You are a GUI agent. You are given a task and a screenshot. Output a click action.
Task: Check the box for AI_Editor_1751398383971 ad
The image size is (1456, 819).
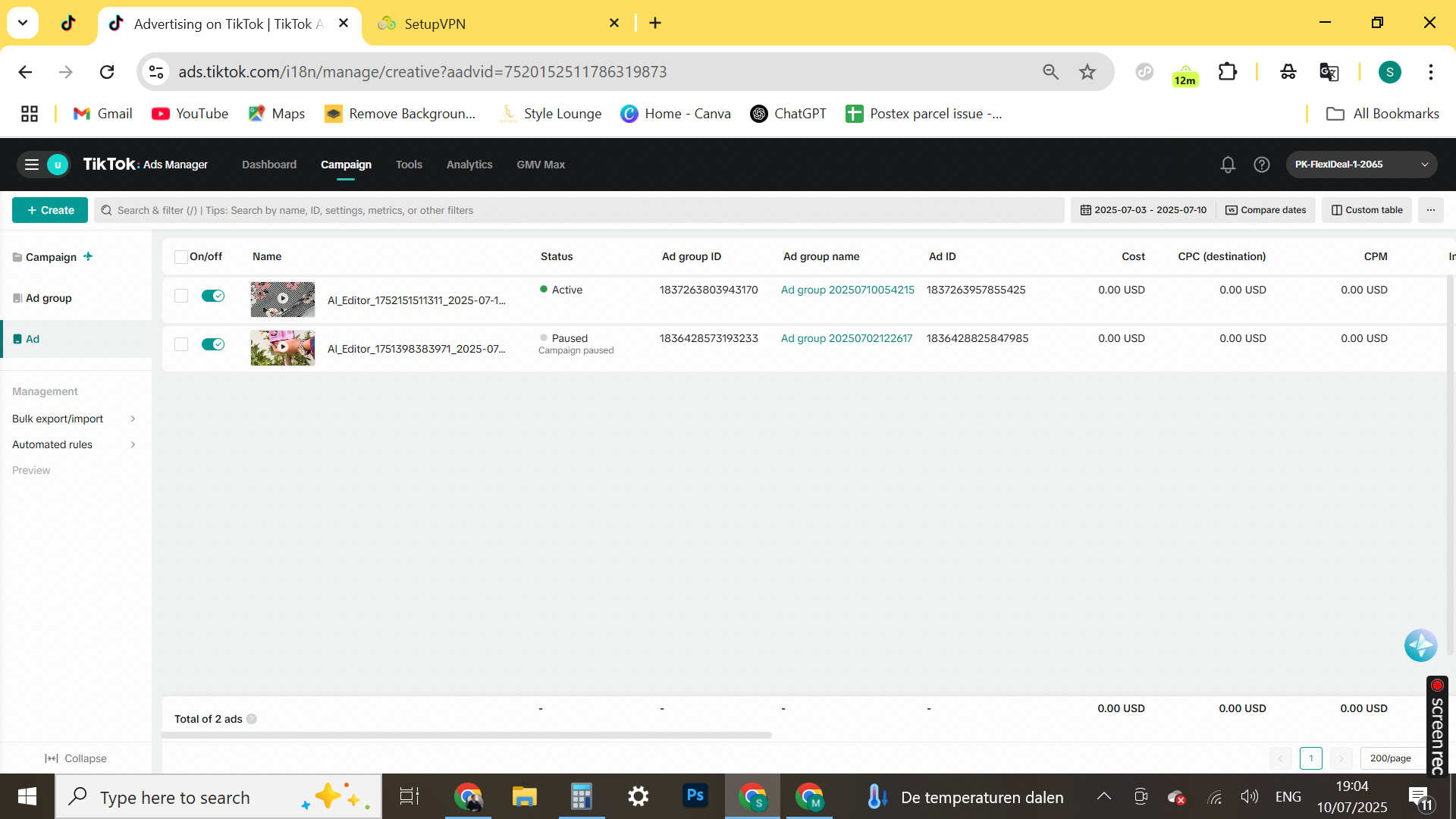(x=181, y=344)
